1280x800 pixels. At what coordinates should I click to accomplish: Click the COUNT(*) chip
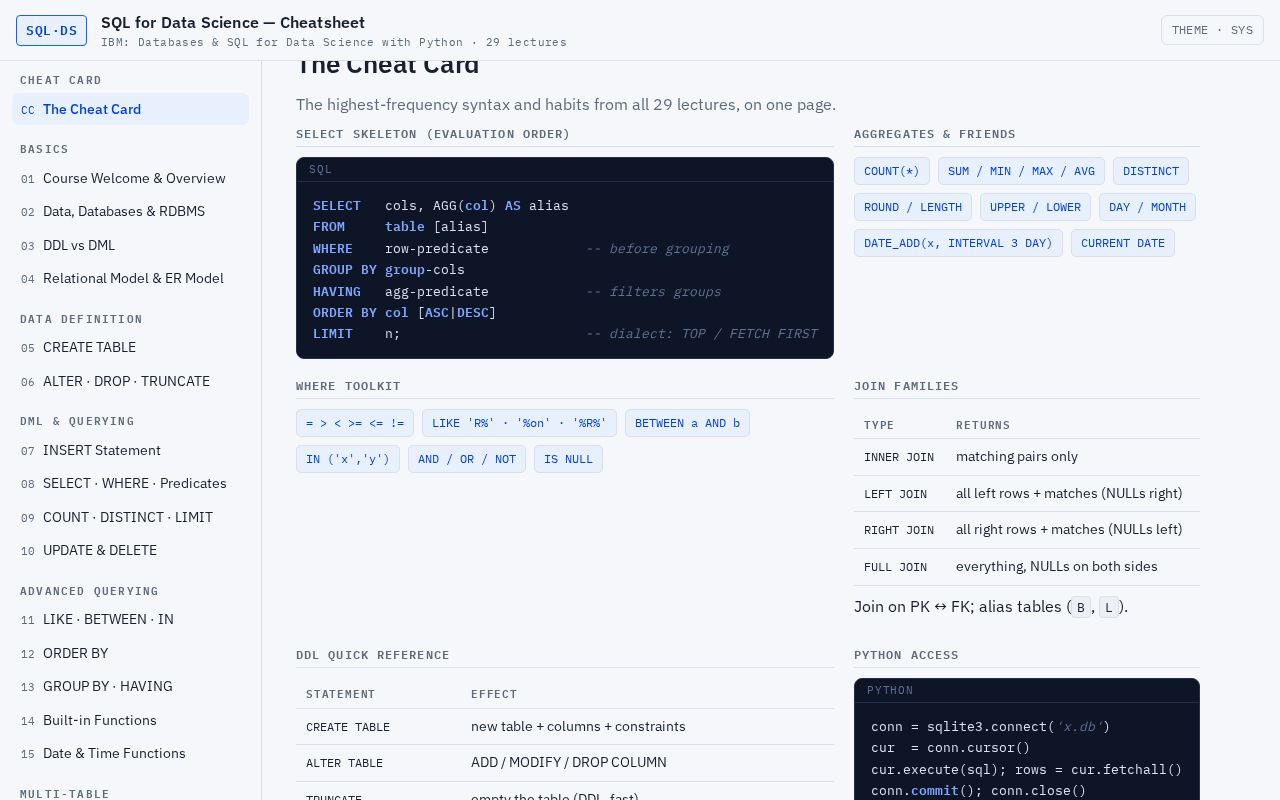[892, 171]
